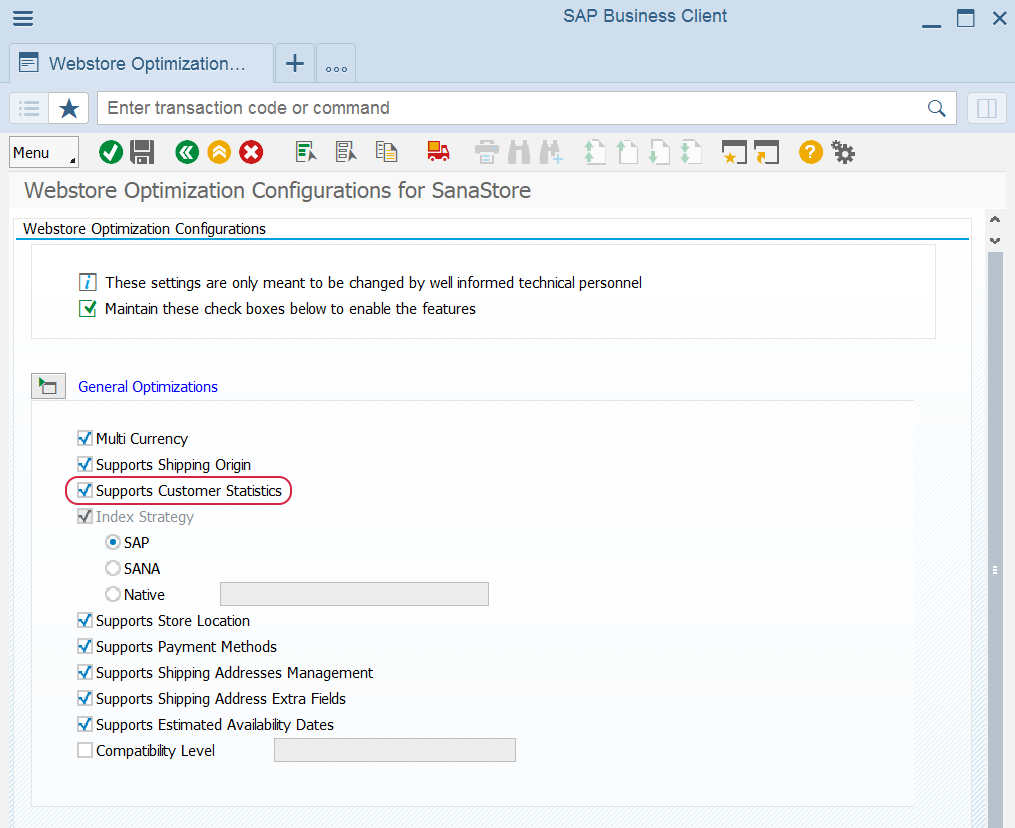Click the First Page icon
1015x828 pixels.
tap(595, 153)
